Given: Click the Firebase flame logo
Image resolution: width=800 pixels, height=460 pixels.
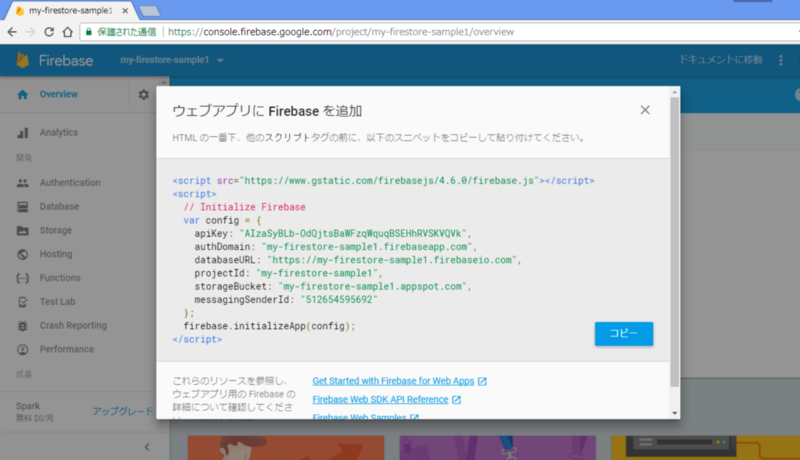Looking at the screenshot, I should (x=22, y=60).
